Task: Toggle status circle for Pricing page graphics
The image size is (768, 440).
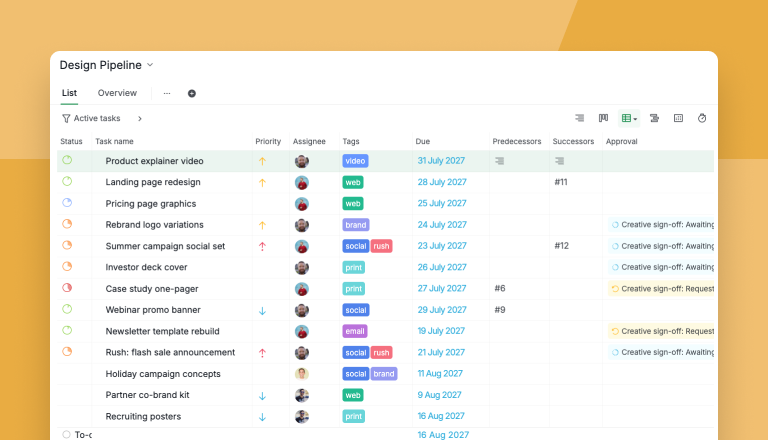Action: [67, 202]
